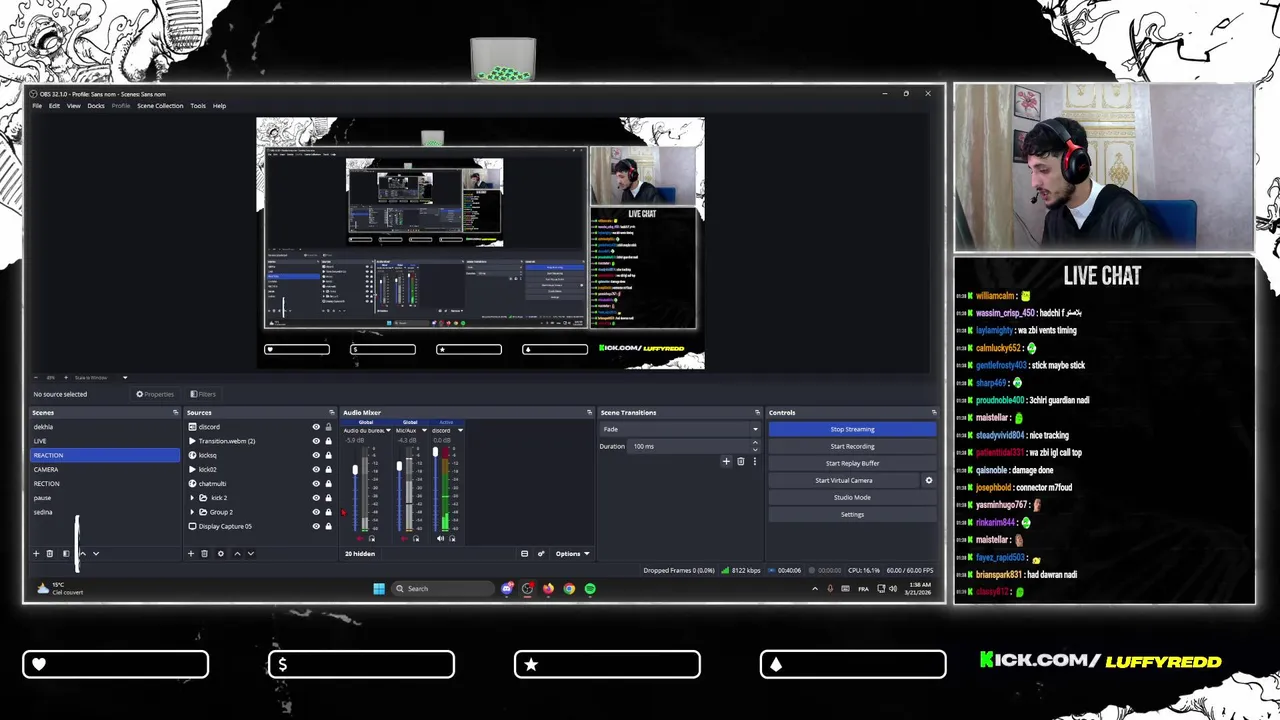Remove the selected scene using the trash icon
This screenshot has width=1280, height=720.
[x=50, y=553]
